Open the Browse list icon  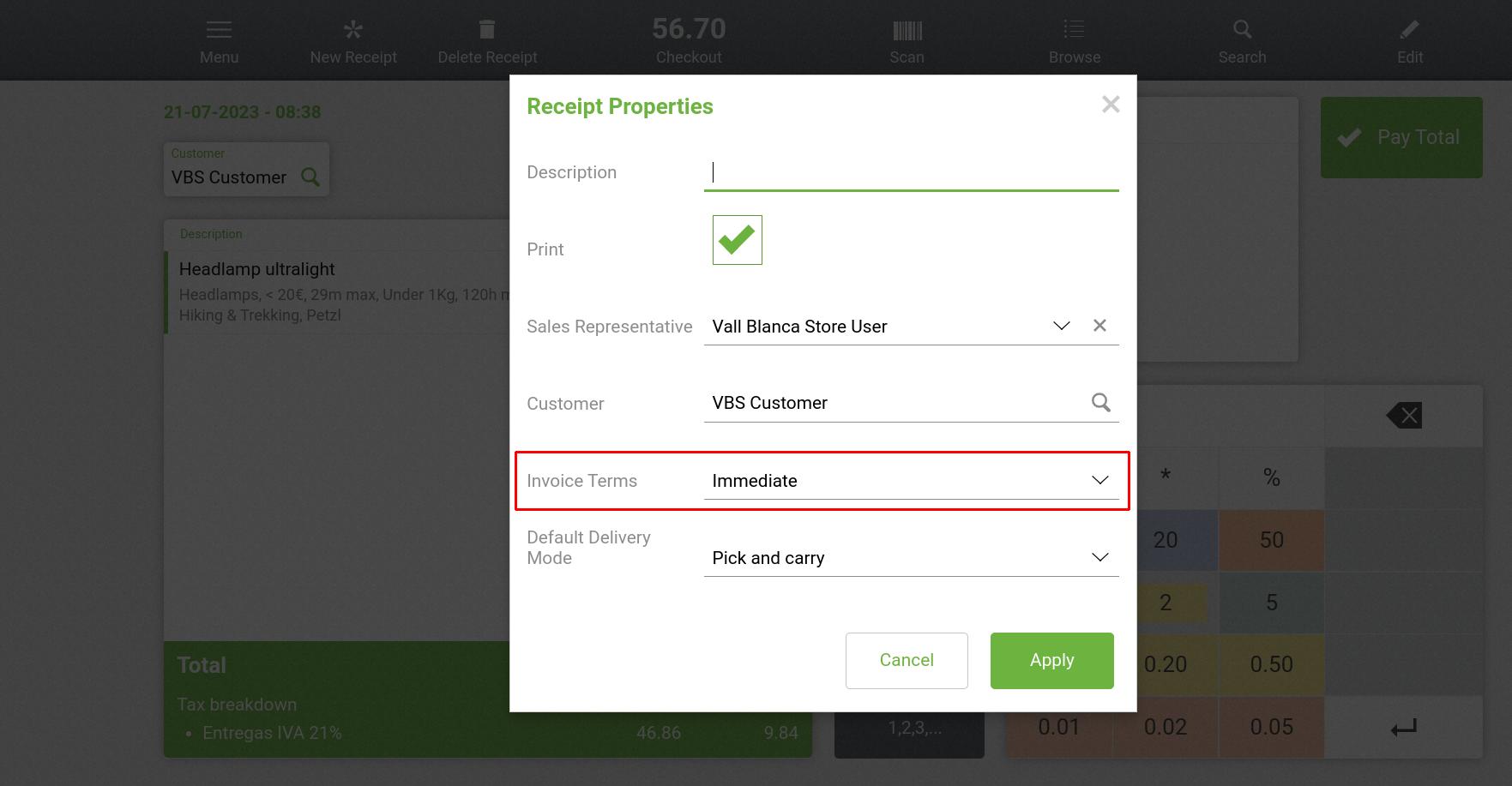pyautogui.click(x=1074, y=31)
